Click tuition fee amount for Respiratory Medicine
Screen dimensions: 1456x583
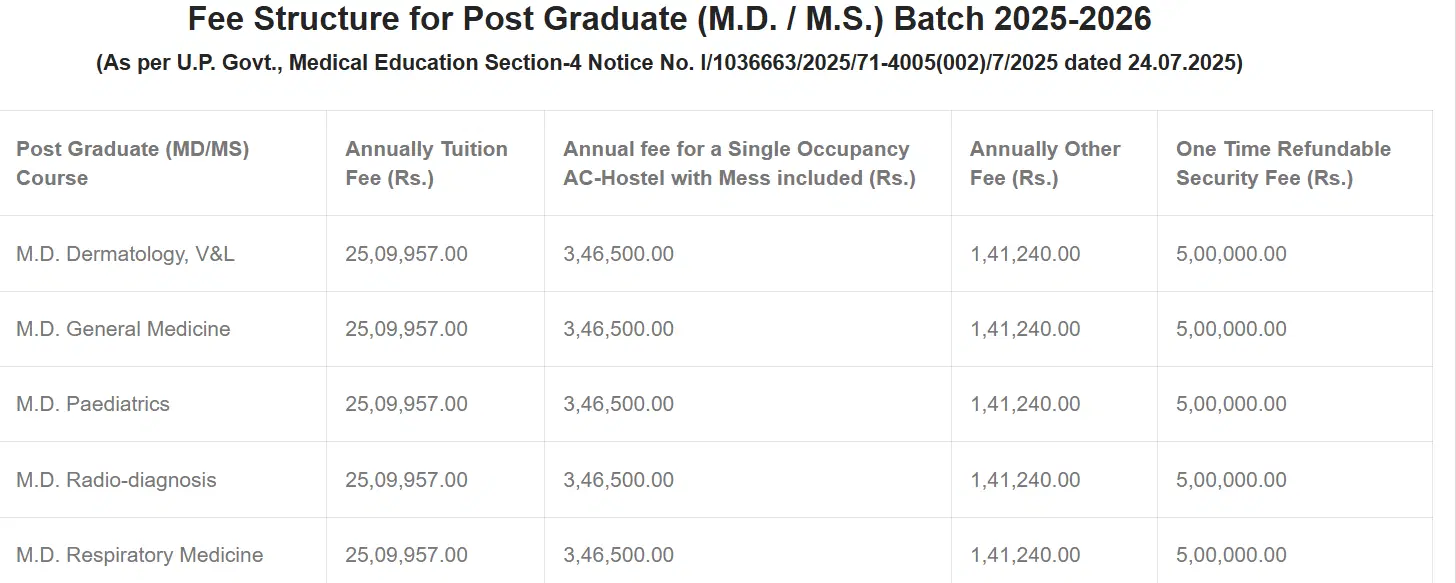406,555
